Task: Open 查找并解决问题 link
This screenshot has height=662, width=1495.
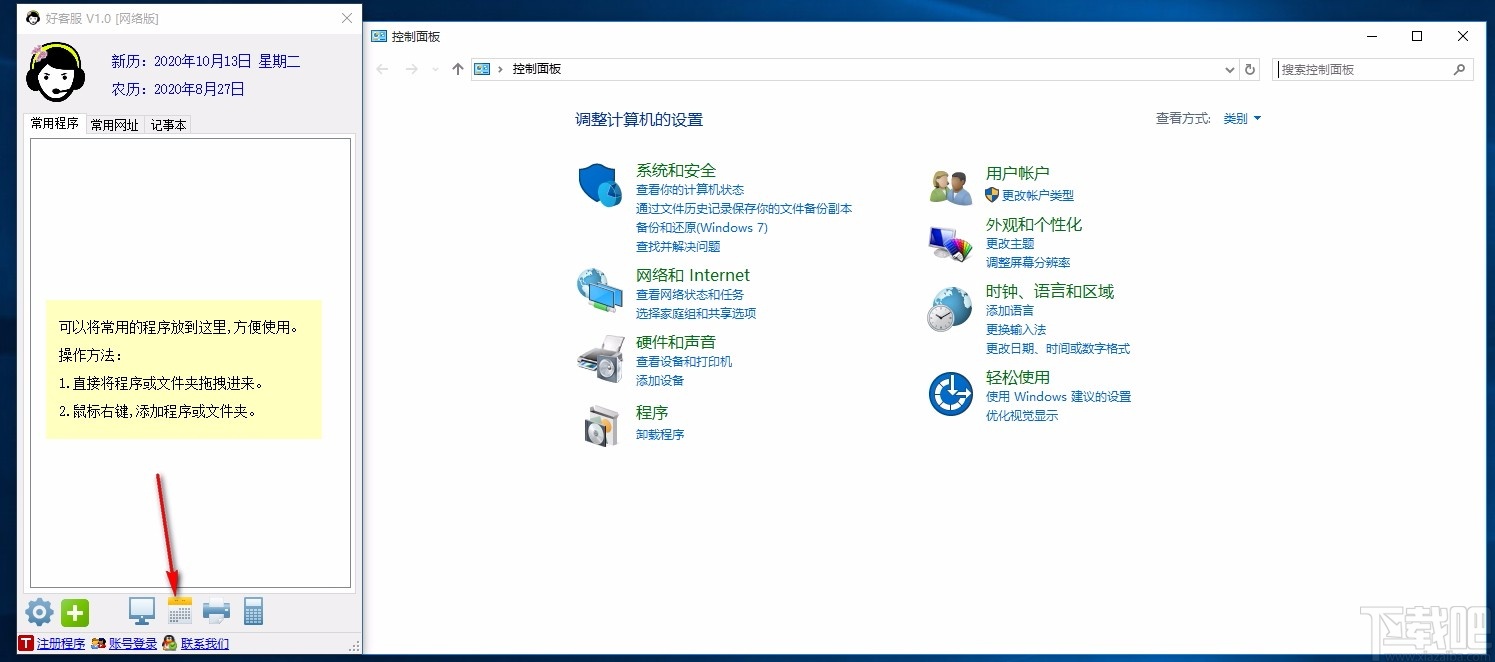Action: pos(678,246)
